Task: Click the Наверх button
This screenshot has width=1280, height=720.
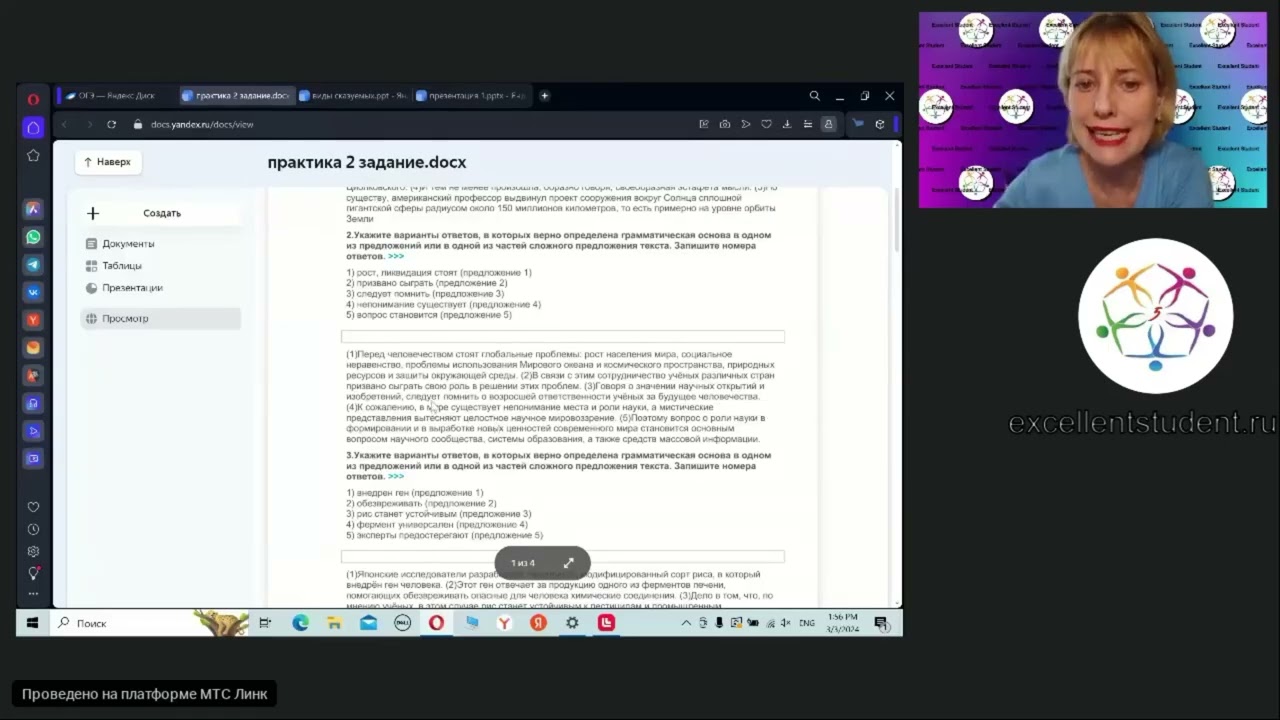Action: pos(108,162)
